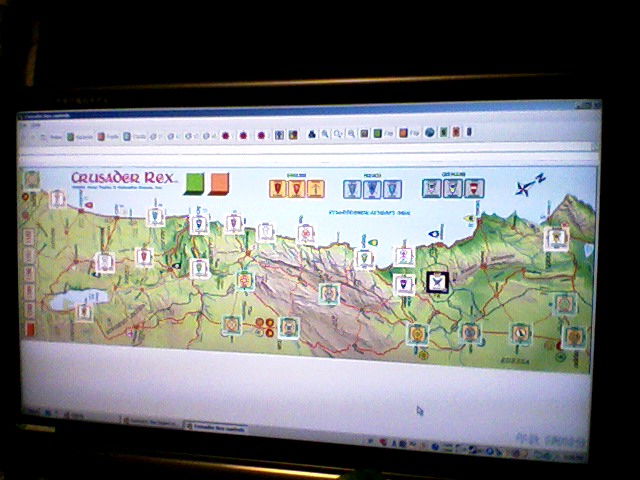
Task: Click the blue compass rose on the map
Action: 529,185
